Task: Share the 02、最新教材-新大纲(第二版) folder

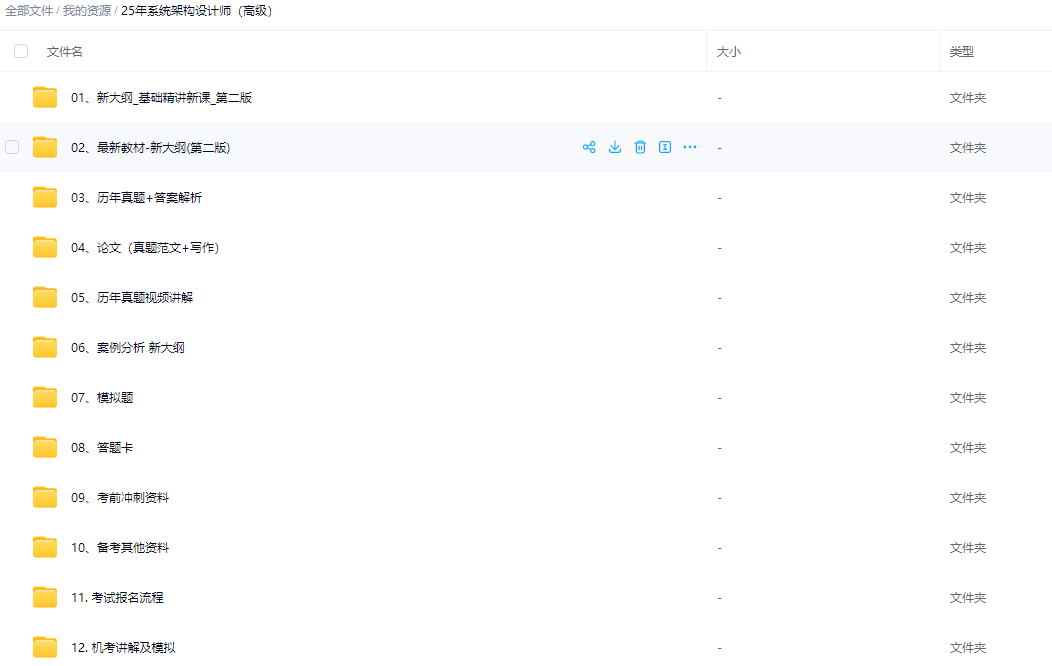Action: [589, 147]
